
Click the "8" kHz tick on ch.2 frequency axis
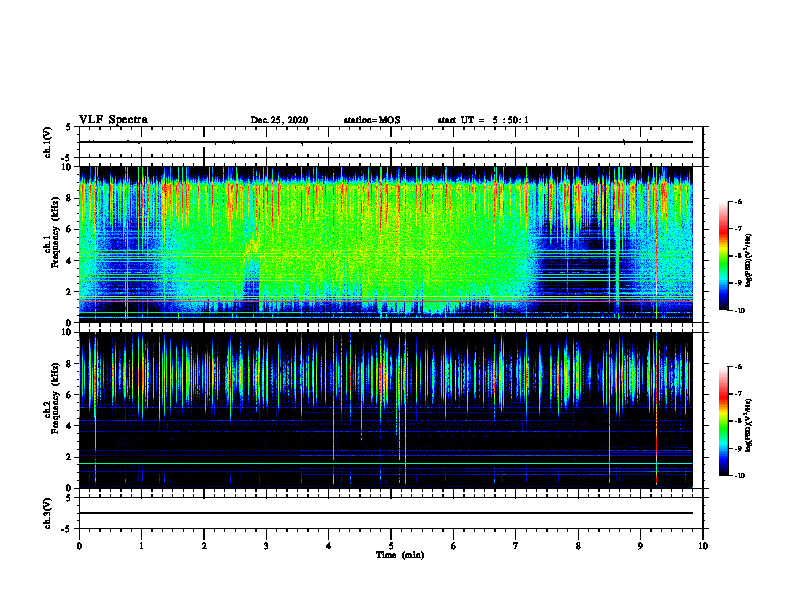pos(70,364)
